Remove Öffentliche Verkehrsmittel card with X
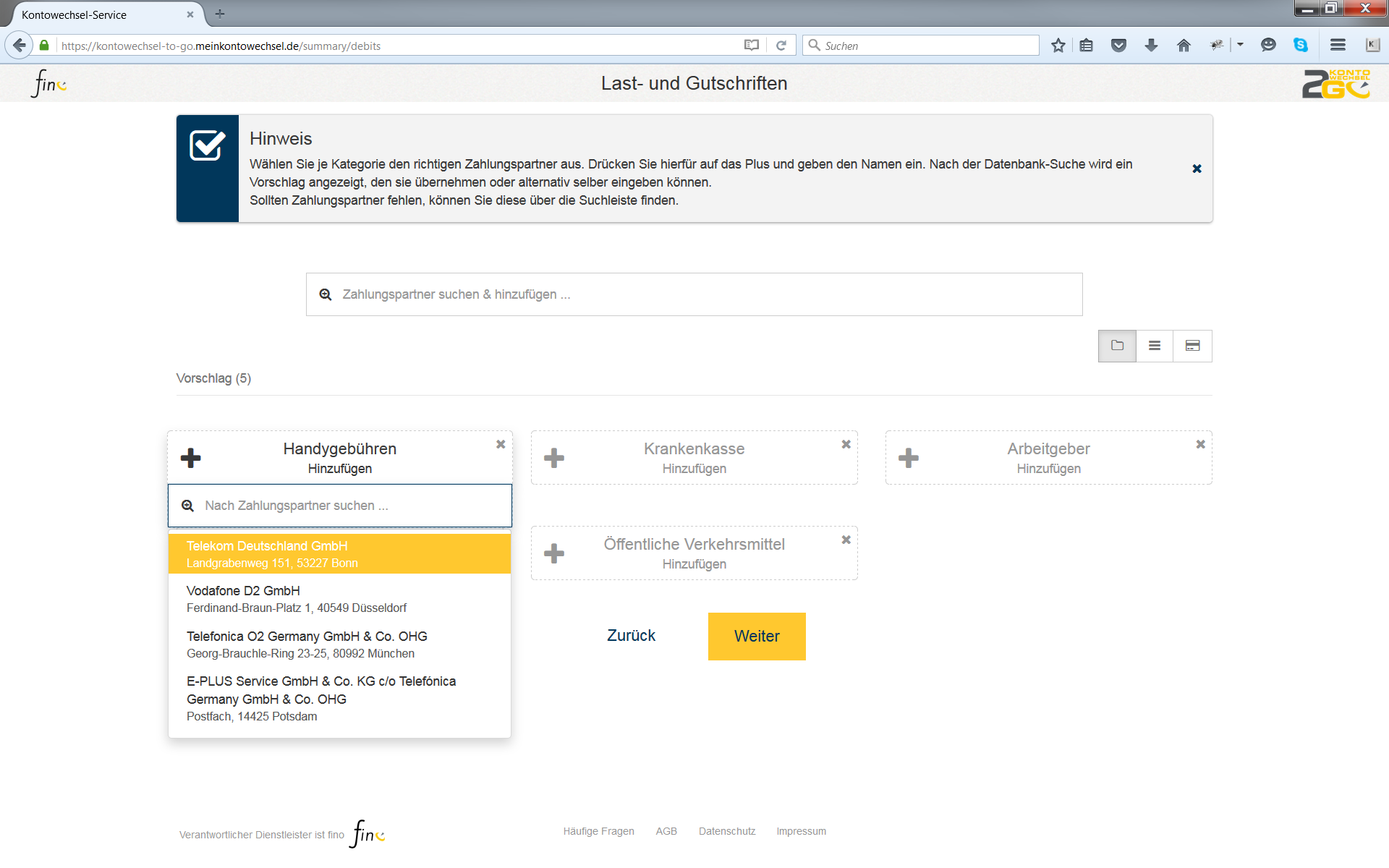Viewport: 1389px width, 868px height. pos(846,540)
